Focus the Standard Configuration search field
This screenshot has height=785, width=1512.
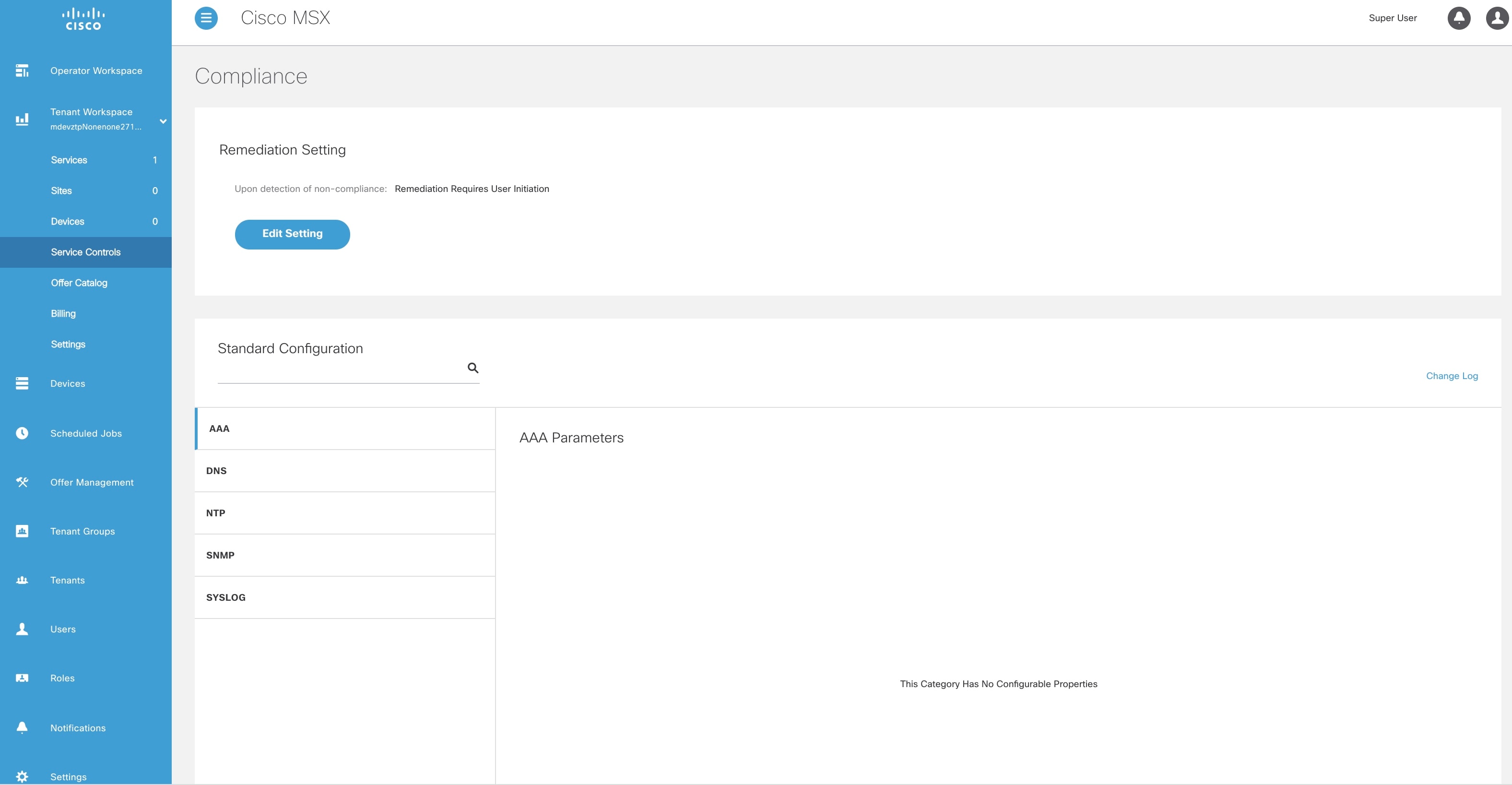(348, 370)
